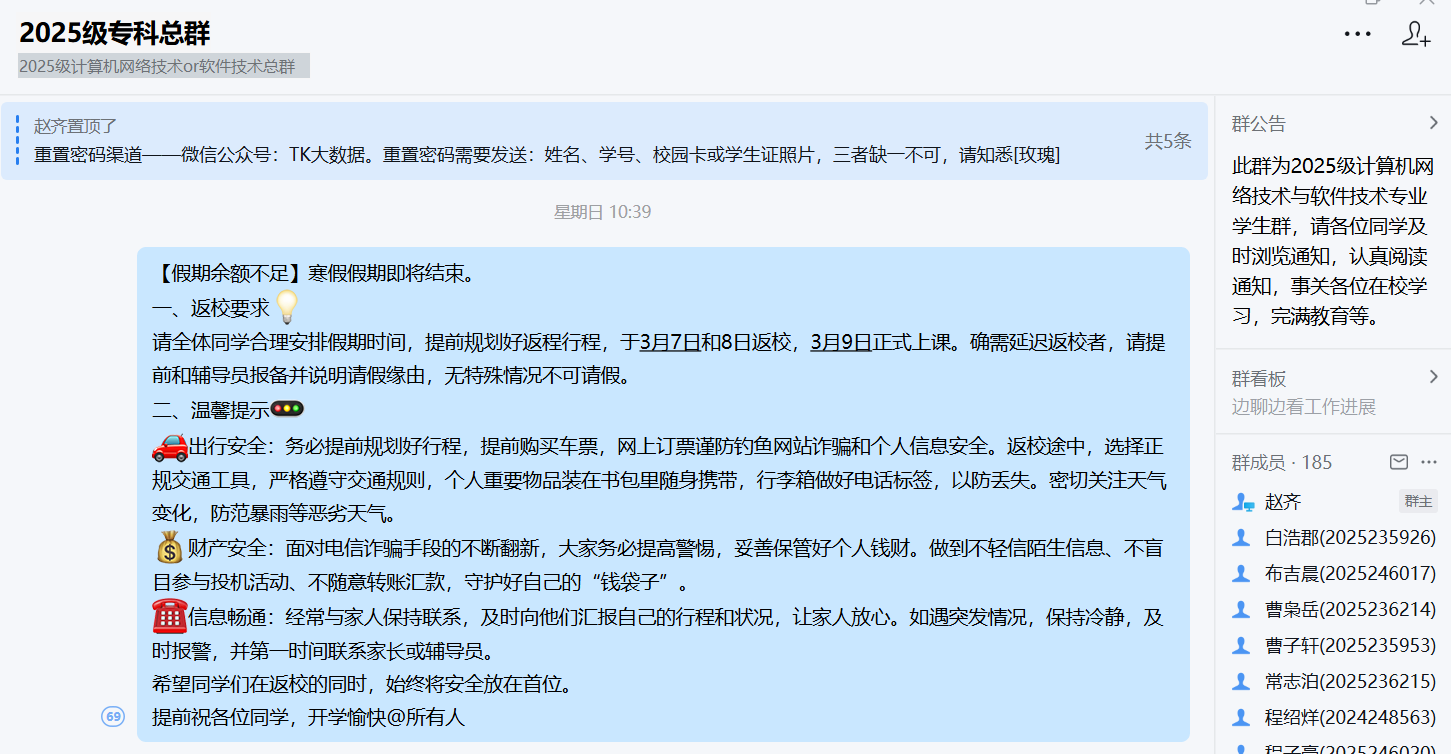Click the 3月9日 date link in message
The height and width of the screenshot is (754, 1451).
tap(840, 342)
